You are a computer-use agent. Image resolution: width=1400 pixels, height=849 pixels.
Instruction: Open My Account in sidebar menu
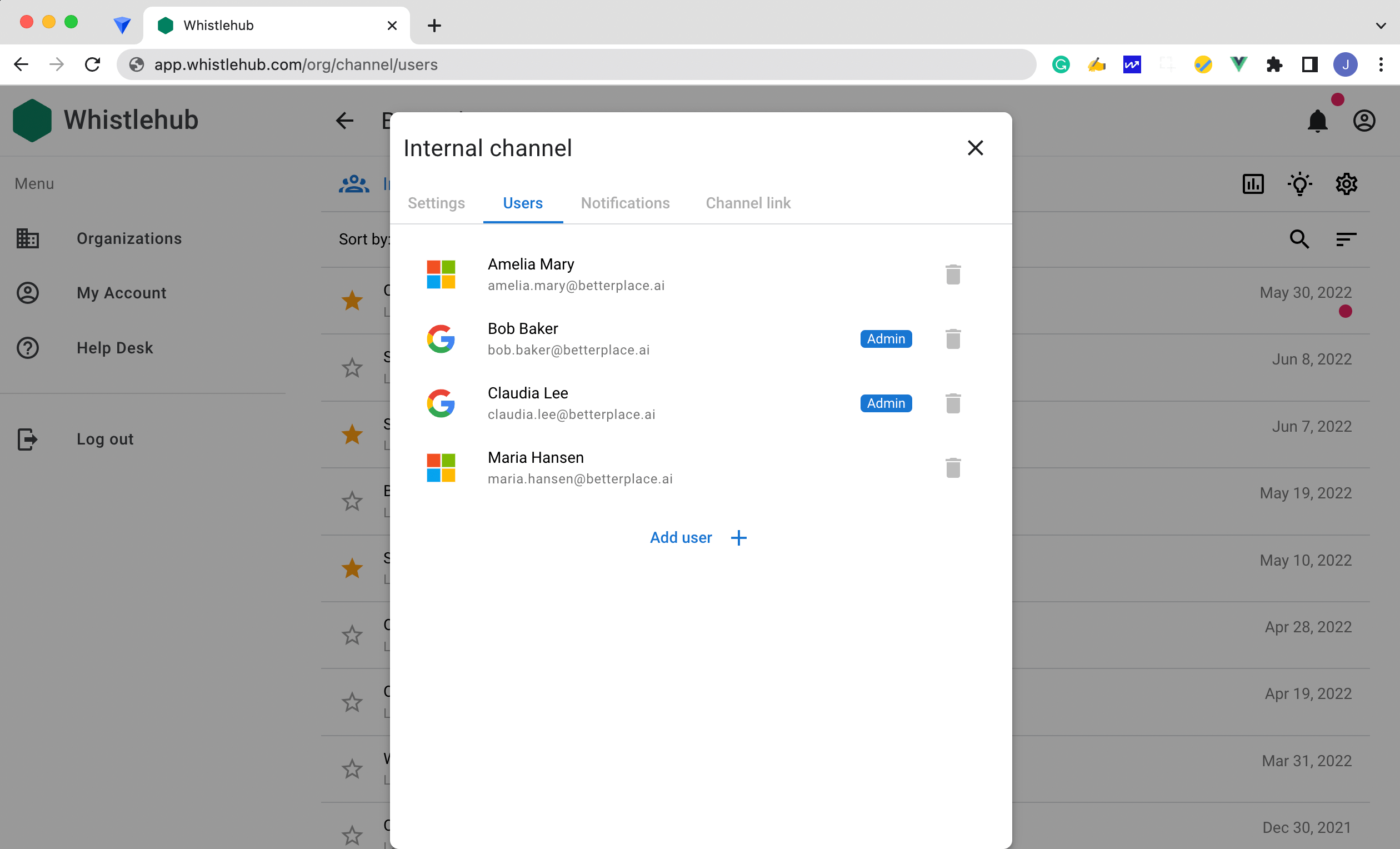point(121,293)
